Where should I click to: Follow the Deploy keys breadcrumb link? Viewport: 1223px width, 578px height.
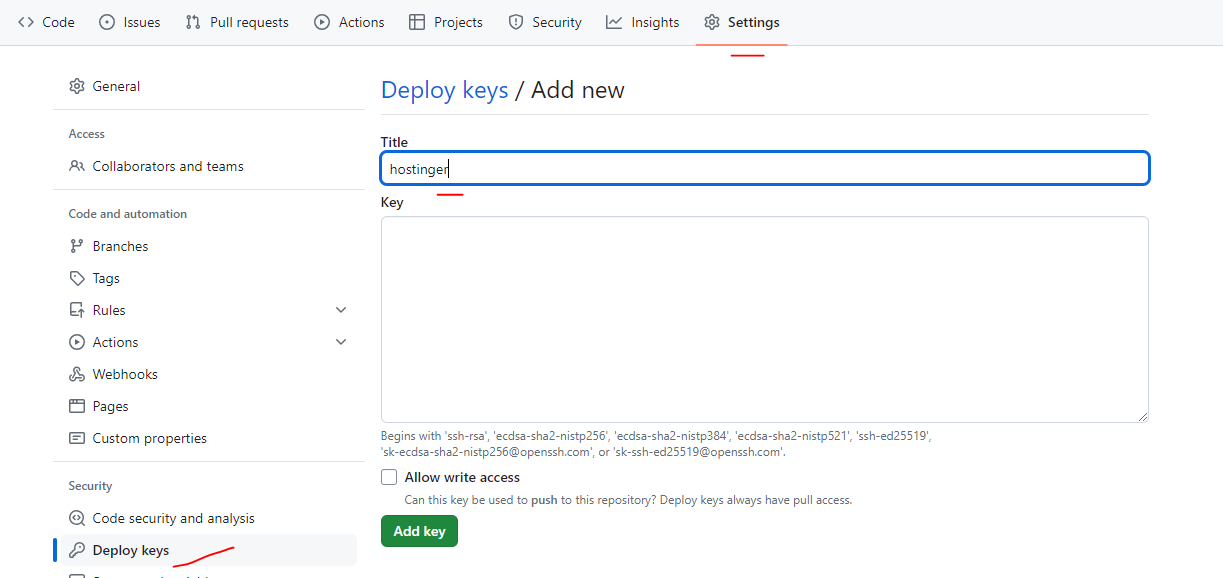coord(444,90)
